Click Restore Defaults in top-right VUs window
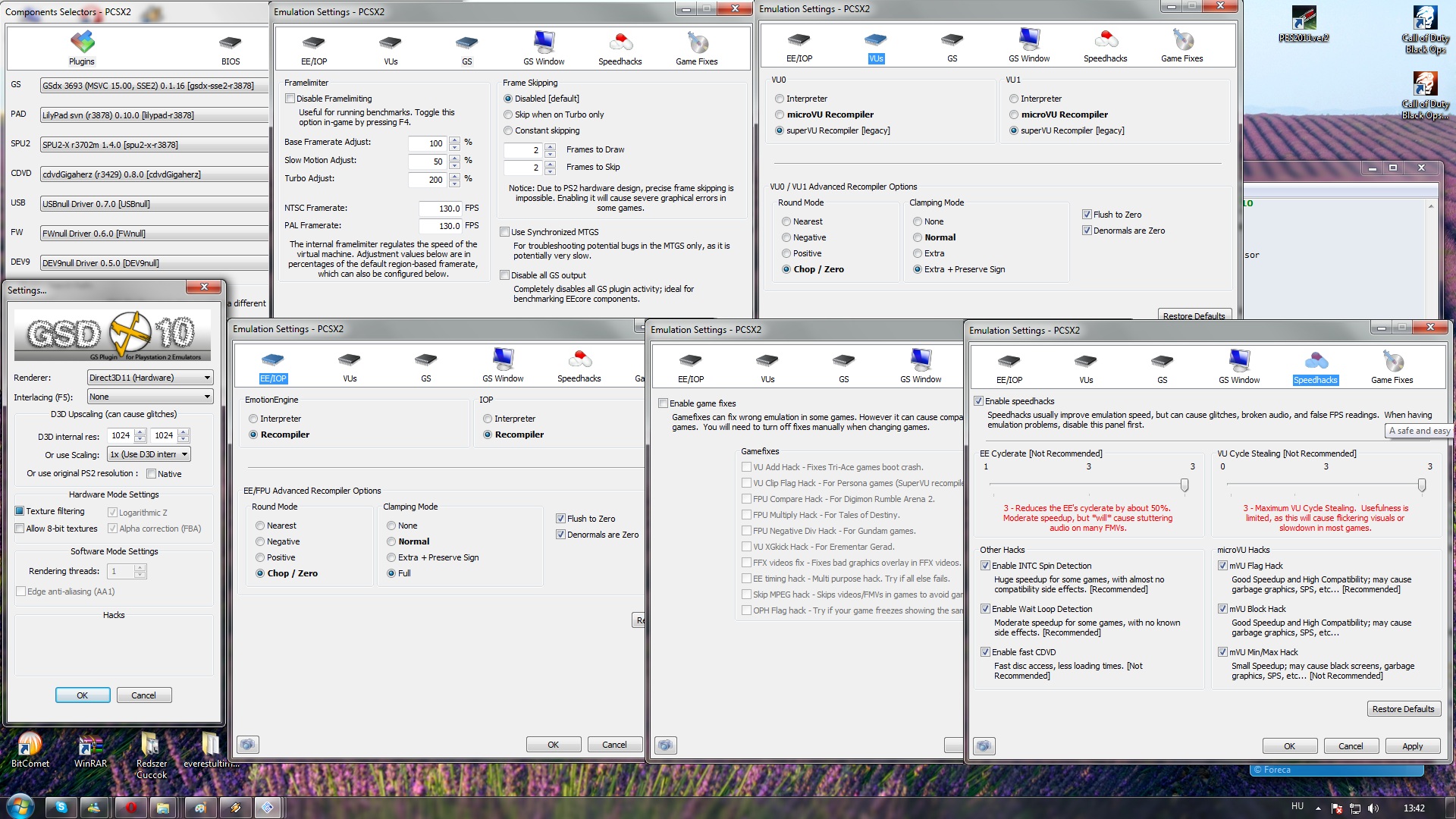Image resolution: width=1456 pixels, height=819 pixels. (1194, 315)
